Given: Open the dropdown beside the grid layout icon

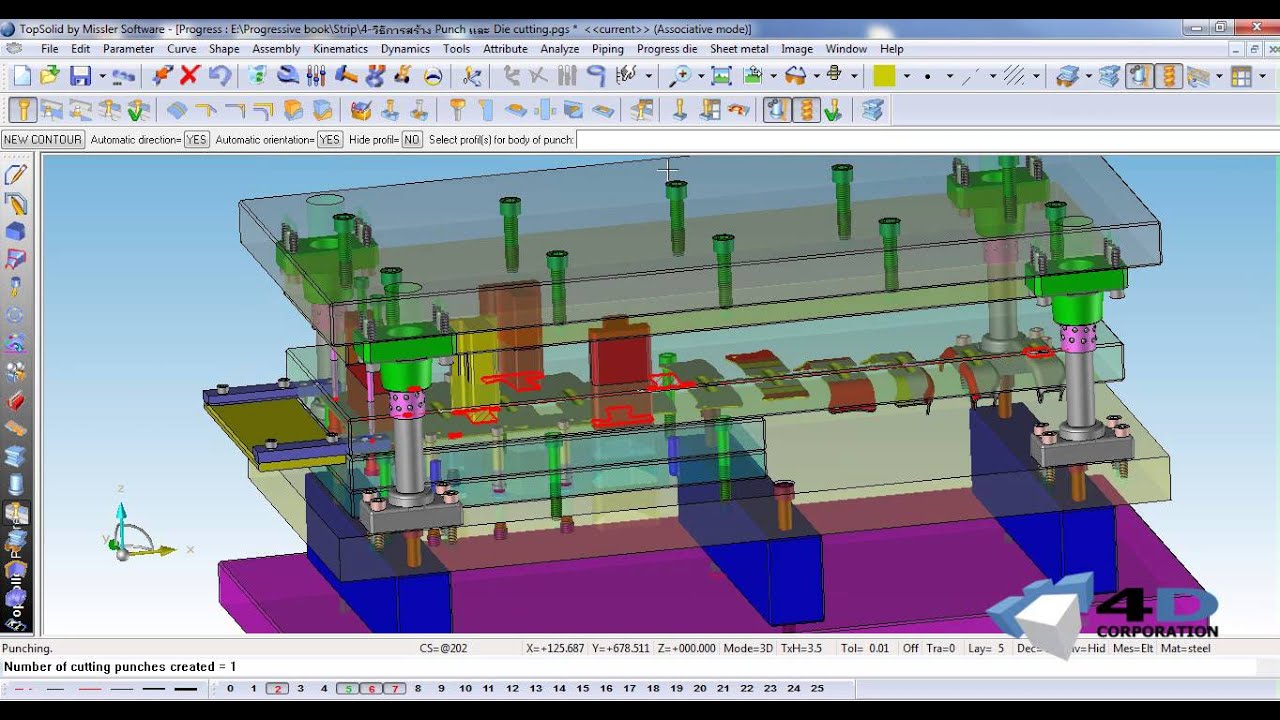Looking at the screenshot, I should [1262, 76].
